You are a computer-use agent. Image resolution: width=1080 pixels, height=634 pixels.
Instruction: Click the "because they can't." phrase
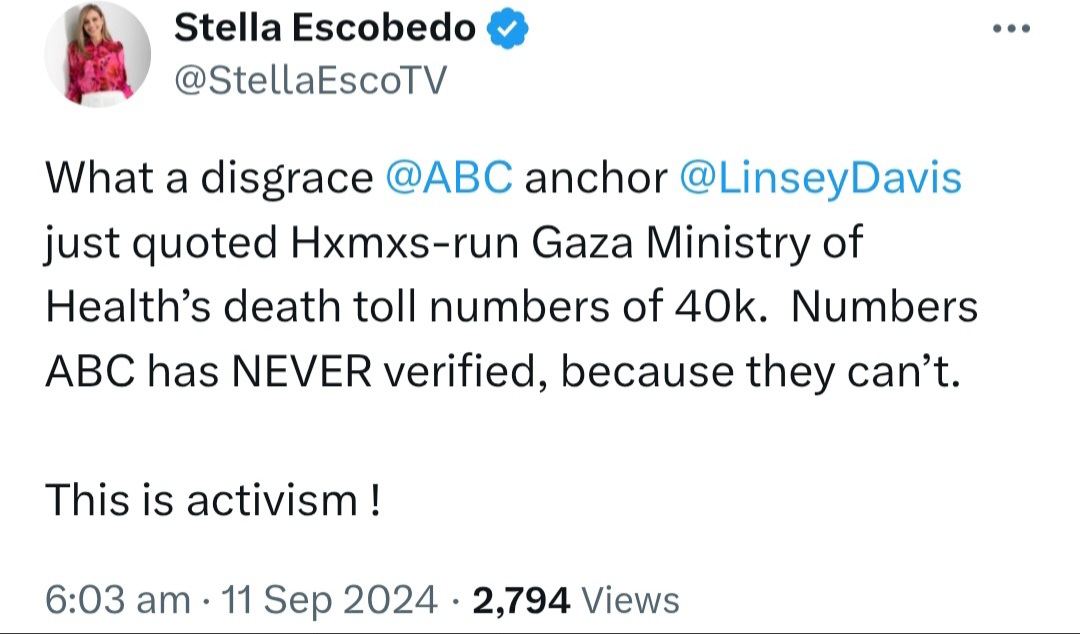[x=760, y=371]
